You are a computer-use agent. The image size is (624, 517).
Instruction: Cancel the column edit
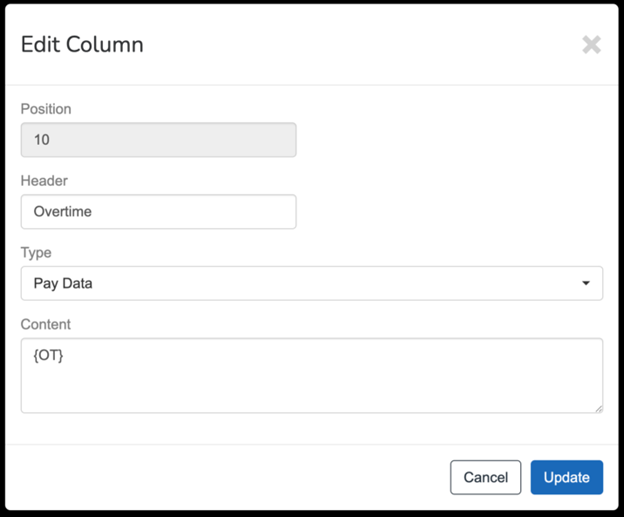coord(486,478)
